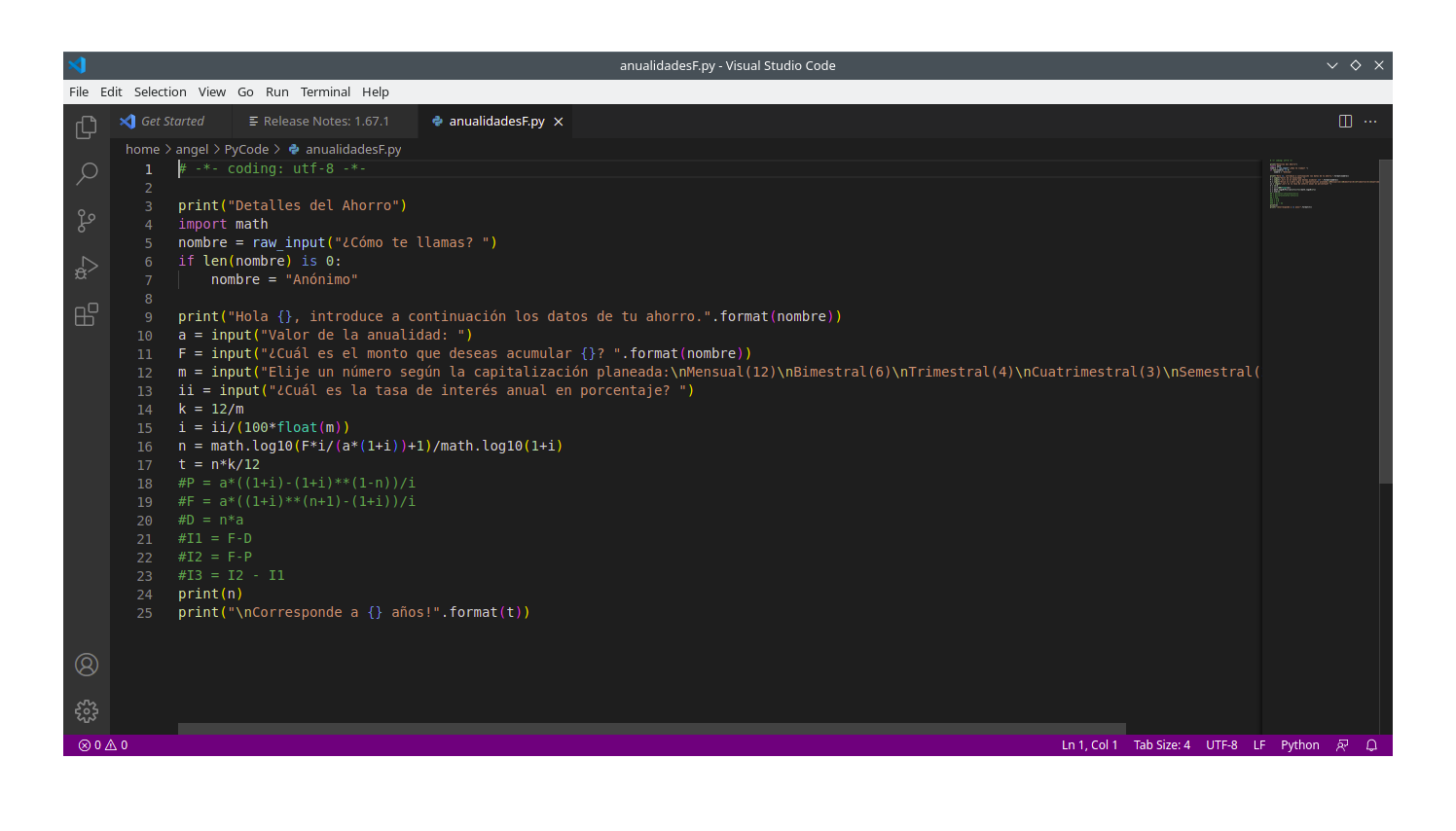The width and height of the screenshot is (1456, 831).
Task: Open the Edit menu
Action: coord(111,92)
